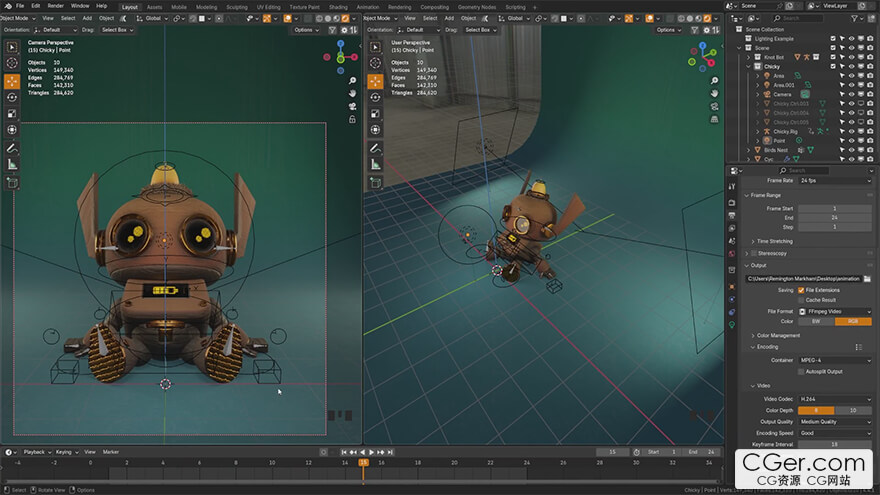Screen dimensions: 880x495
Task: Expand the Color Management panel
Action: (x=777, y=335)
